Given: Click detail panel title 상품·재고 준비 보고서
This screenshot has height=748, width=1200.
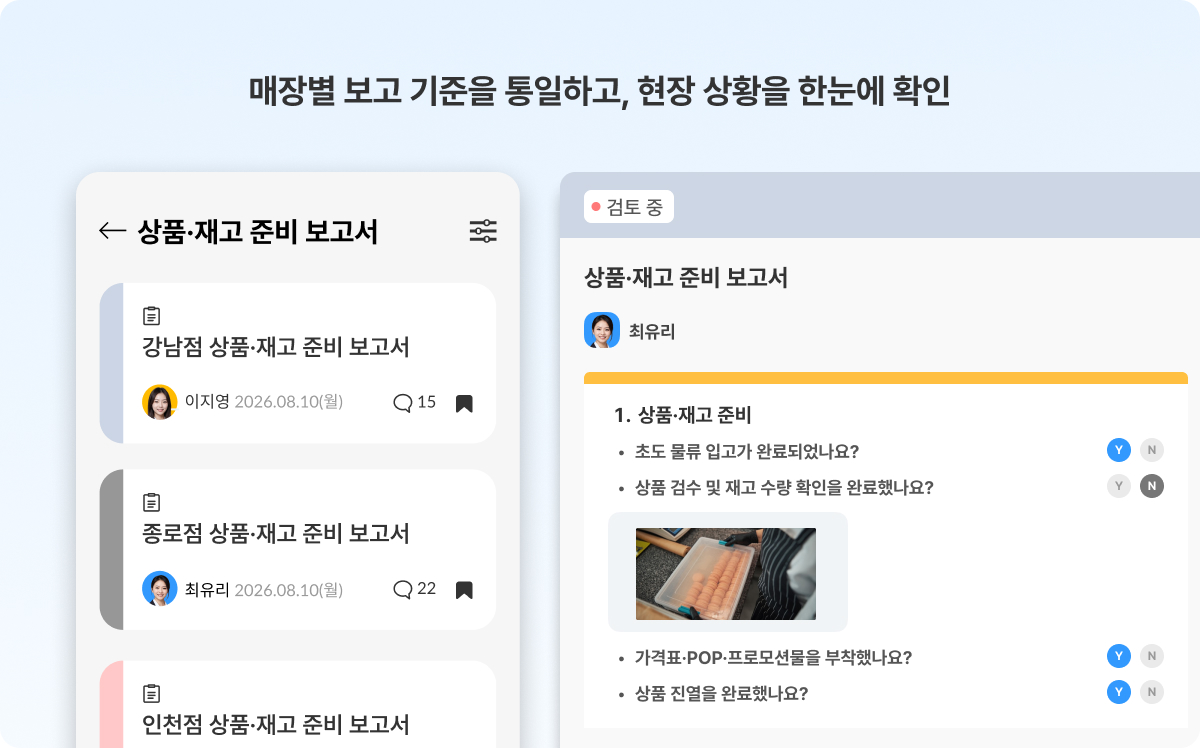Looking at the screenshot, I should point(686,278).
